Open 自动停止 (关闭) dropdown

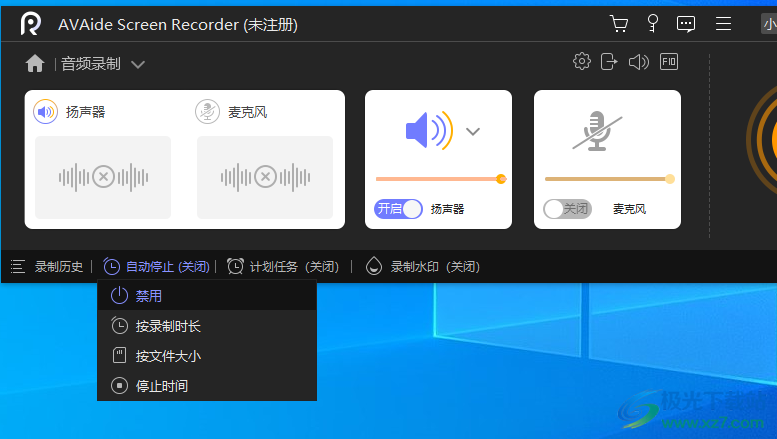tap(168, 267)
